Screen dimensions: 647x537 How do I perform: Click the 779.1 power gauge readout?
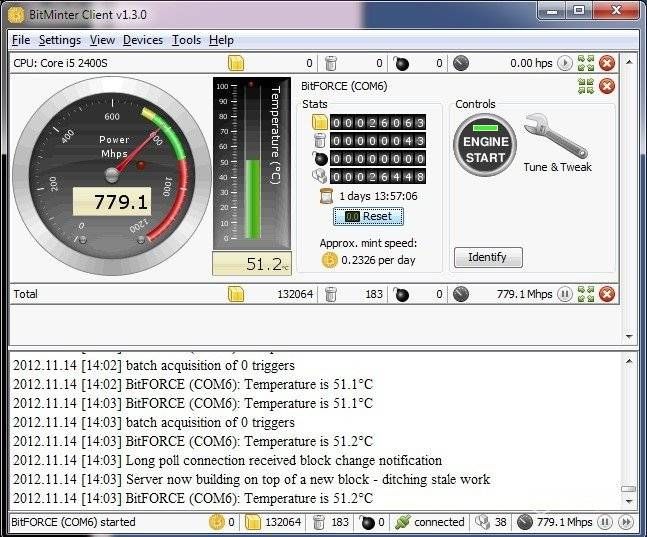click(112, 201)
